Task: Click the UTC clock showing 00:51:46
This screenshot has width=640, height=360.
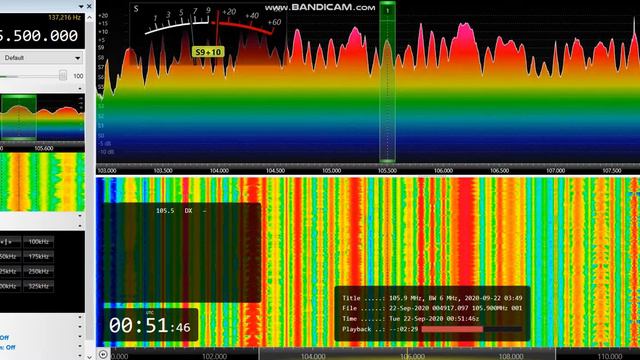Action: click(150, 325)
